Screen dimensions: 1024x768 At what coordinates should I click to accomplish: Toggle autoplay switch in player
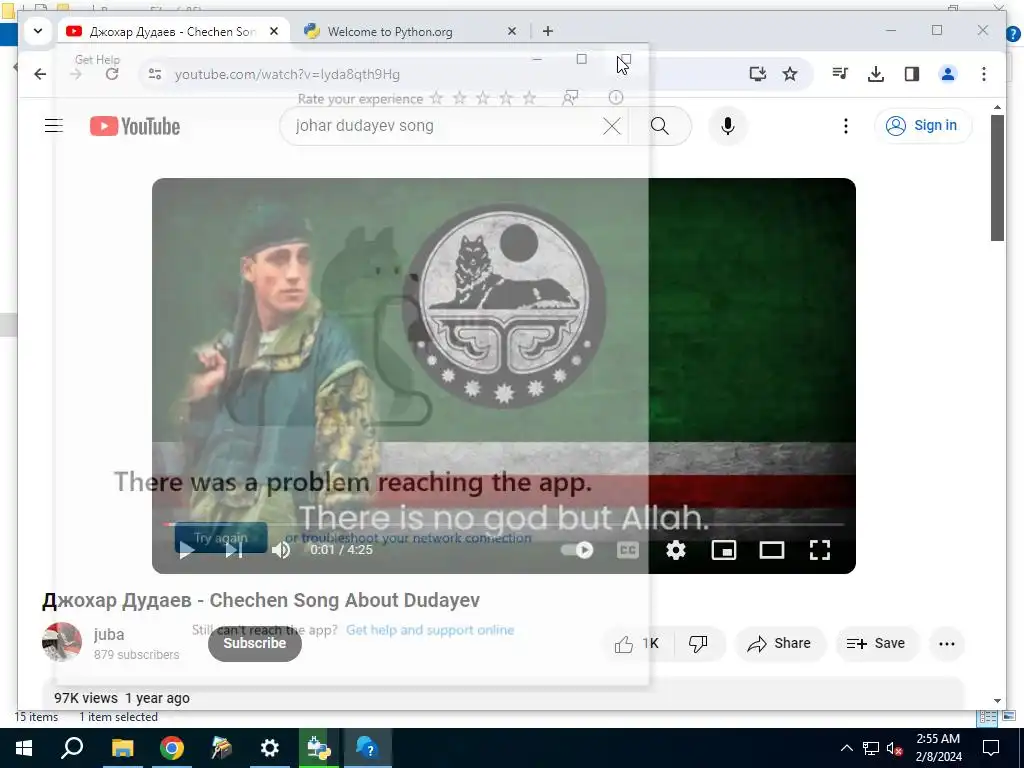tap(577, 550)
